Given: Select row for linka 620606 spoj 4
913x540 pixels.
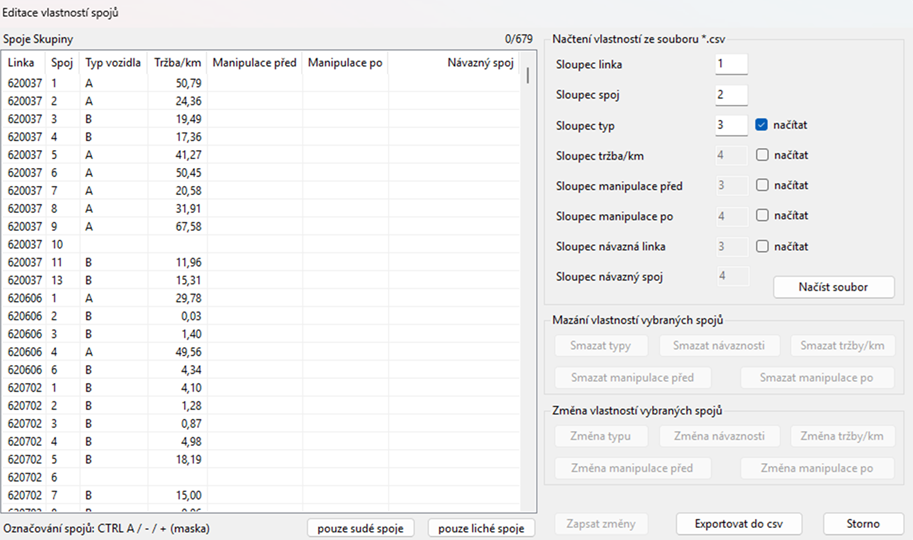Looking at the screenshot, I should (100, 352).
